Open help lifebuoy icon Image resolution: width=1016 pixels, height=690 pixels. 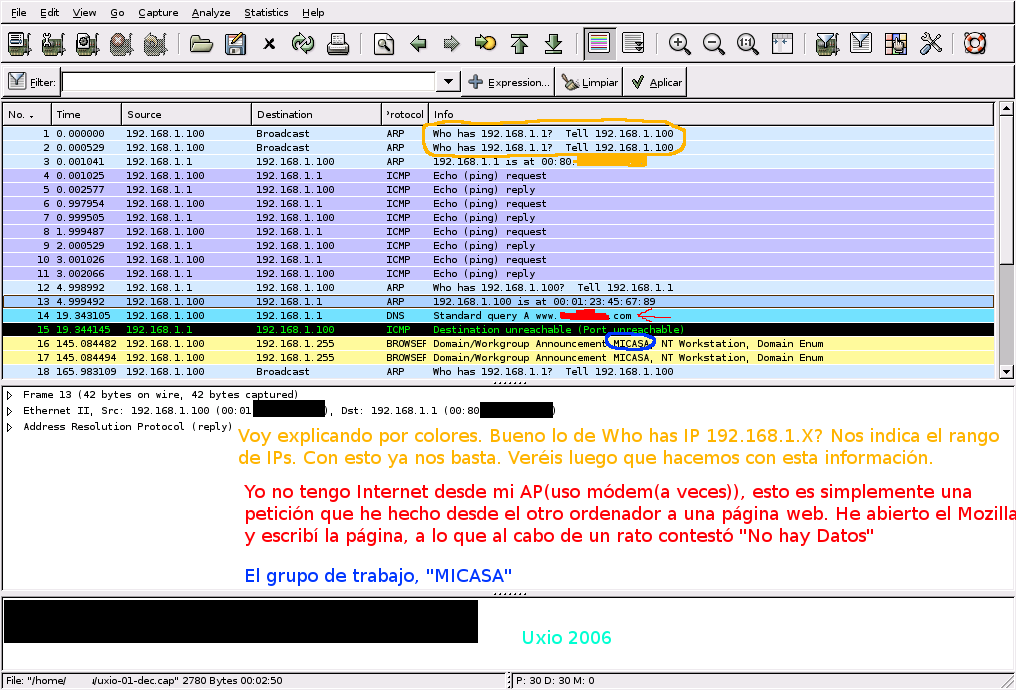pos(975,44)
